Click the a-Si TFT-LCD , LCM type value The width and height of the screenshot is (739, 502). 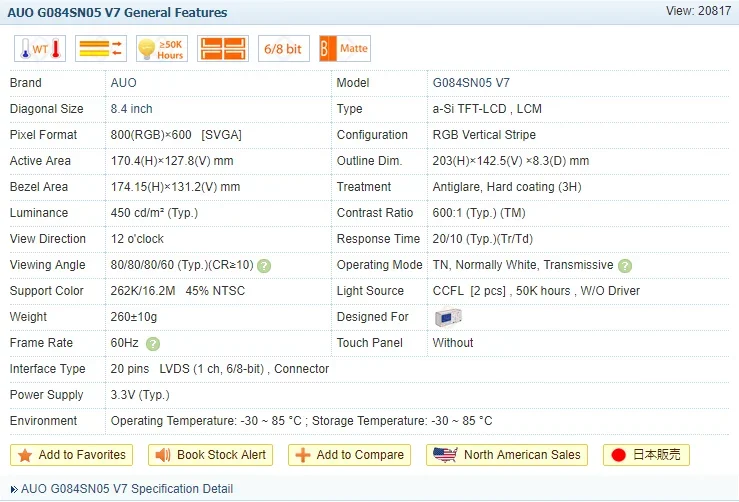point(487,109)
